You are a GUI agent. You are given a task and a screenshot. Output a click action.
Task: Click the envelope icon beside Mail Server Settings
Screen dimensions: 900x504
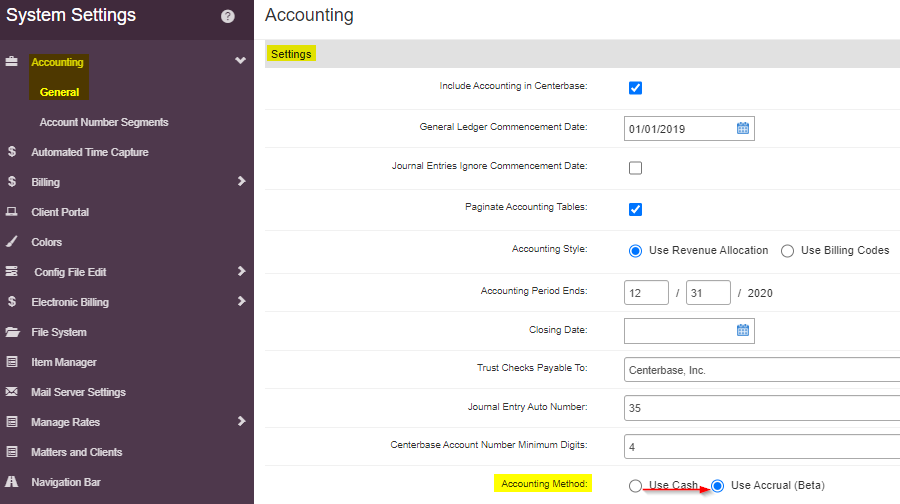[11, 391]
